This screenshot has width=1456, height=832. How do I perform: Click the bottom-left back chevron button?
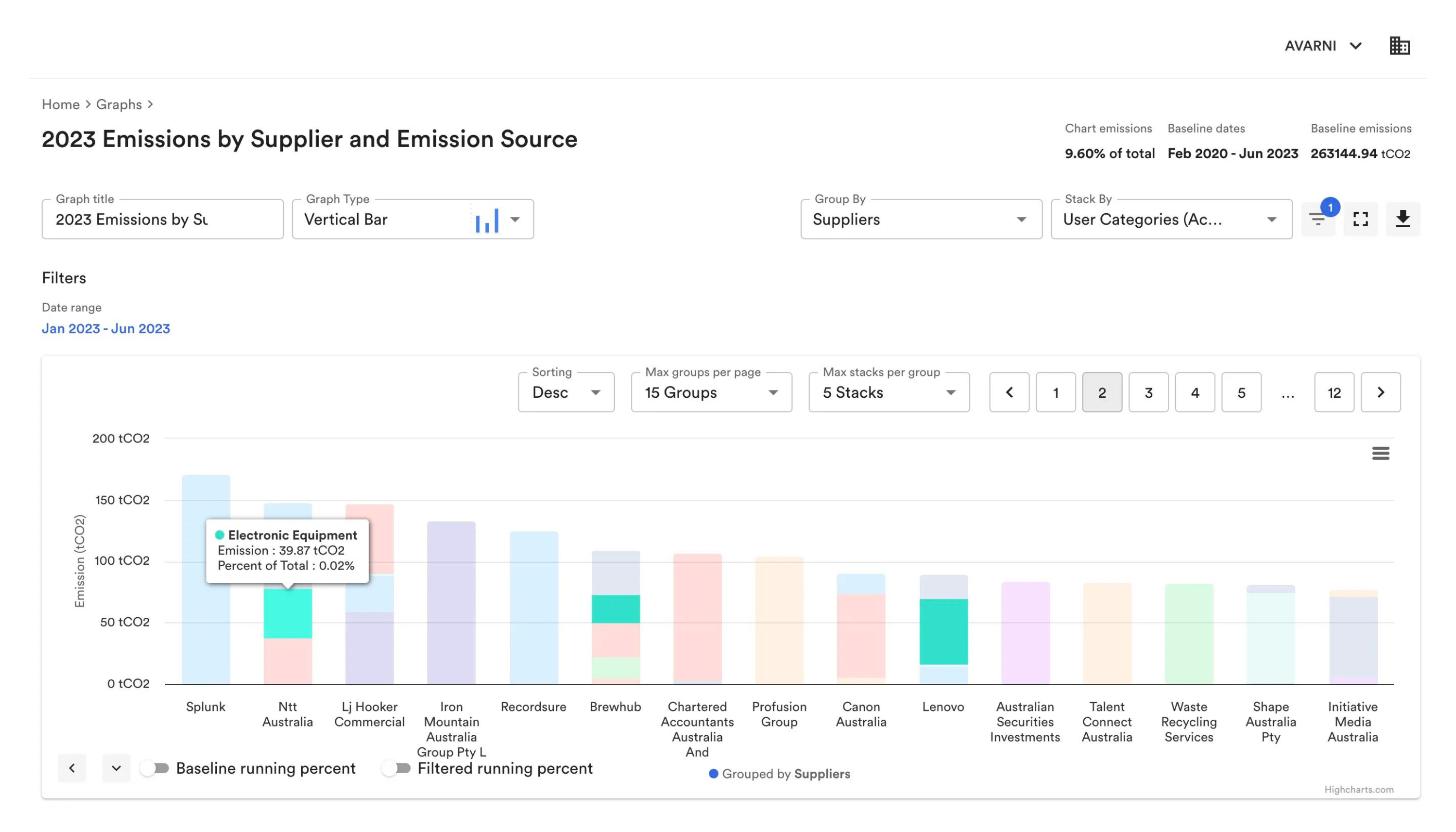[72, 768]
